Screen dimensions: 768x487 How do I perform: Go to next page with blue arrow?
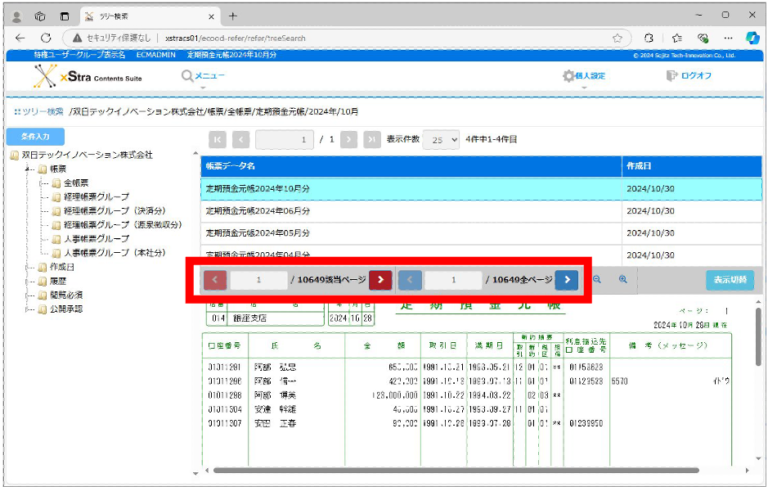tap(566, 280)
